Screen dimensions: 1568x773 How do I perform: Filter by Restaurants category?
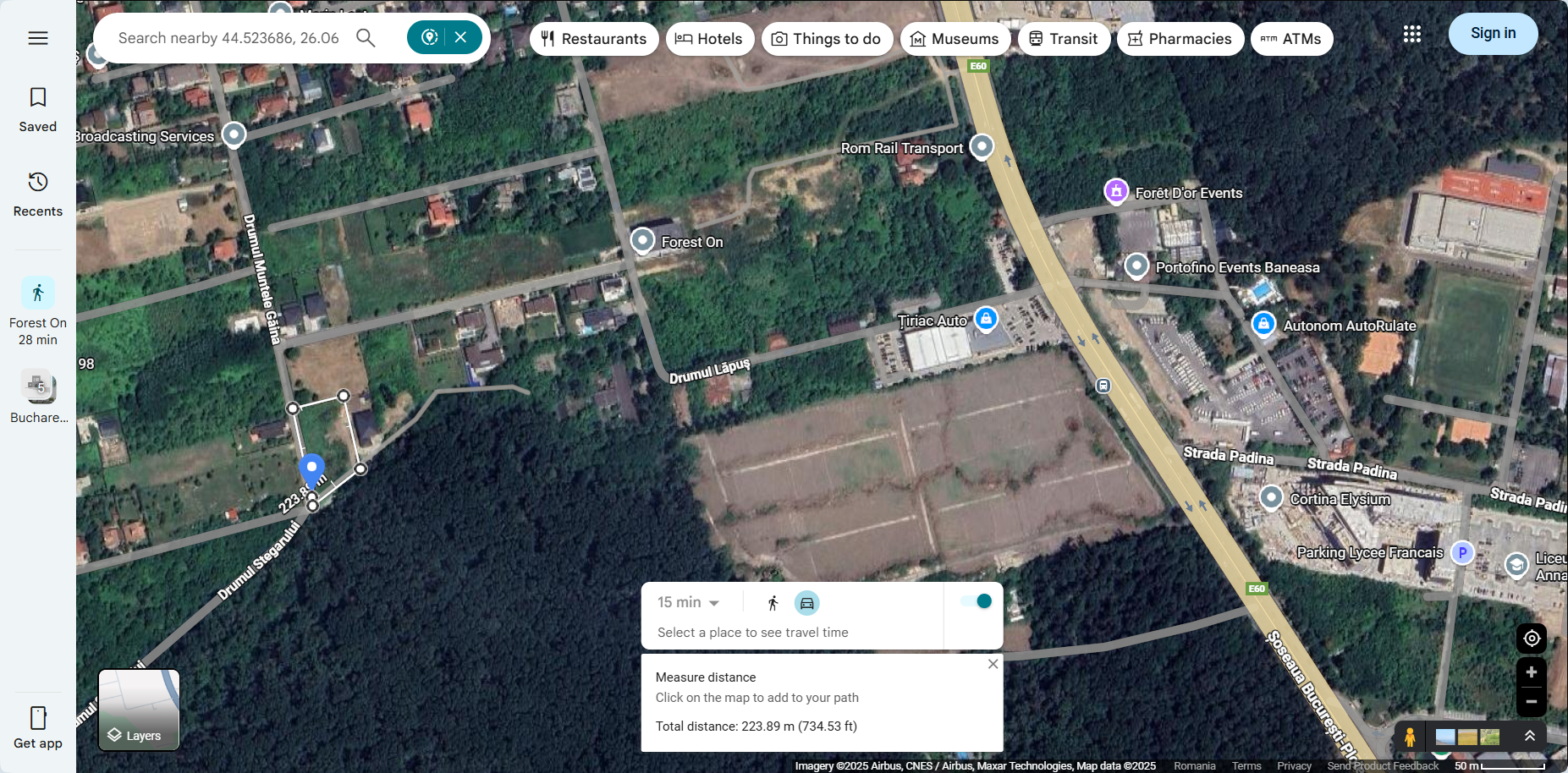[x=594, y=39]
